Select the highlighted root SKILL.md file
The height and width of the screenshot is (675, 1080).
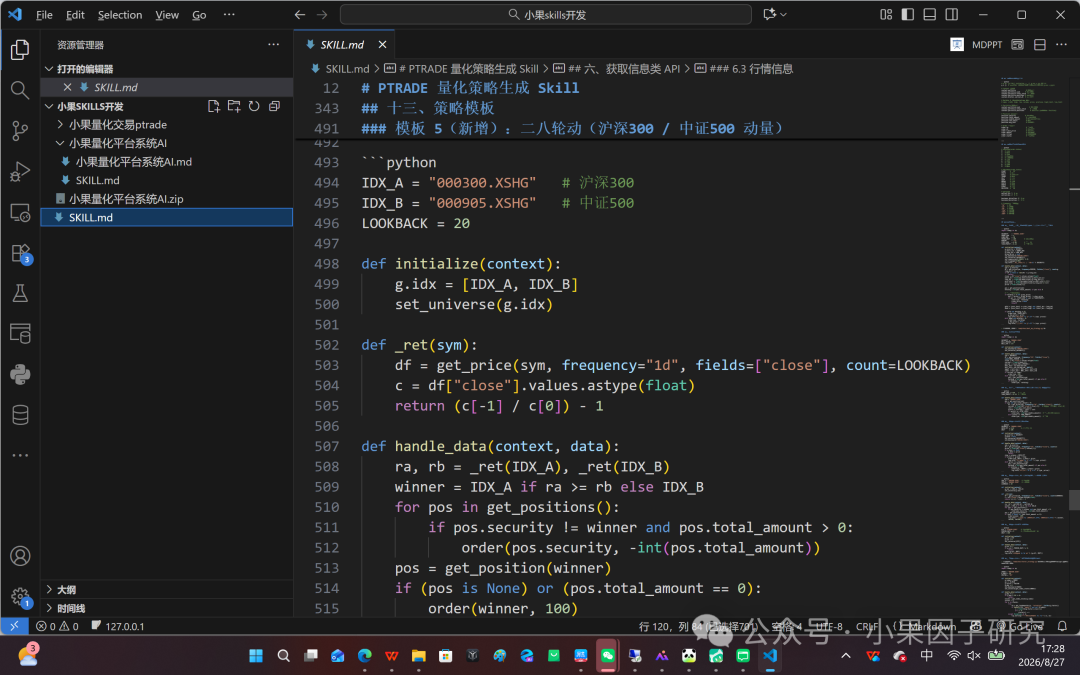click(x=167, y=218)
